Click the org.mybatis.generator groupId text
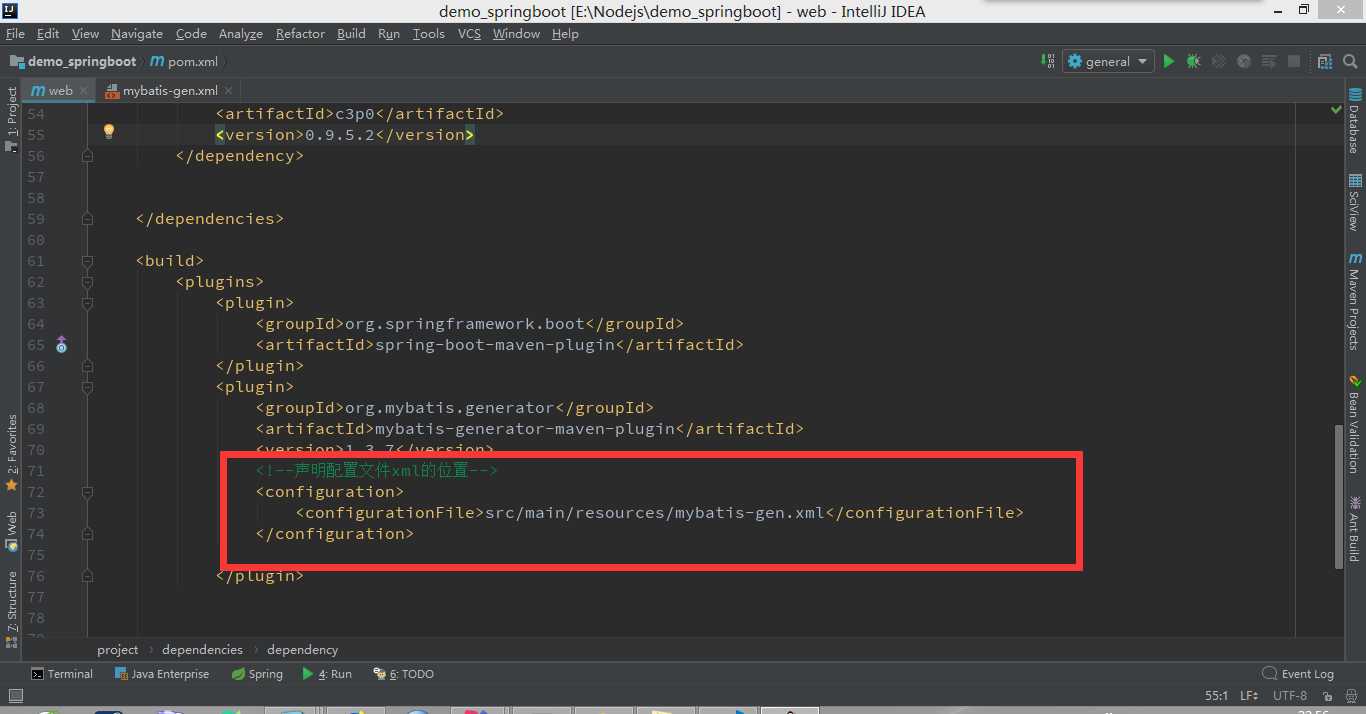The height and width of the screenshot is (714, 1366). click(x=449, y=408)
